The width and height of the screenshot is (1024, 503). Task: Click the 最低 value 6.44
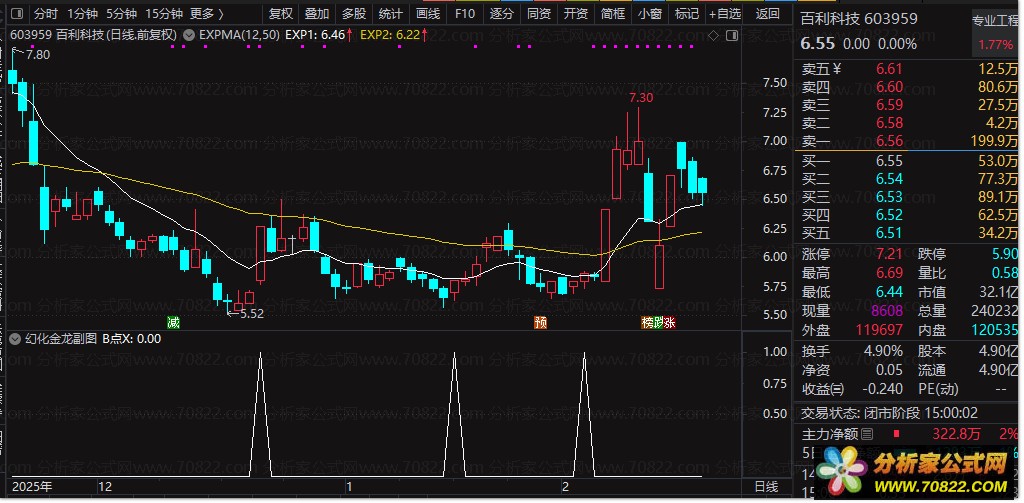[x=889, y=292]
